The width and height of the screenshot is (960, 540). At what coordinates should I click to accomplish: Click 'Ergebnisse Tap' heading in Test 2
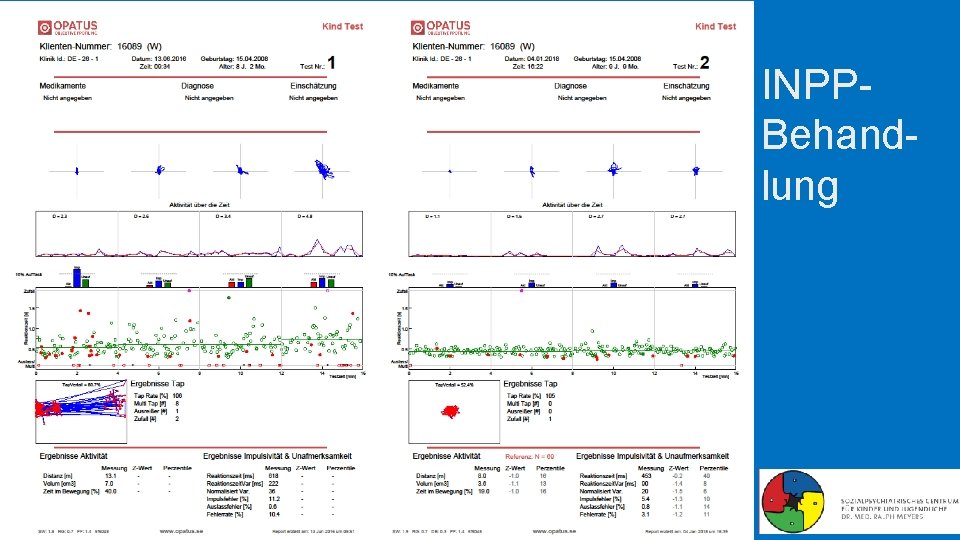(530, 384)
